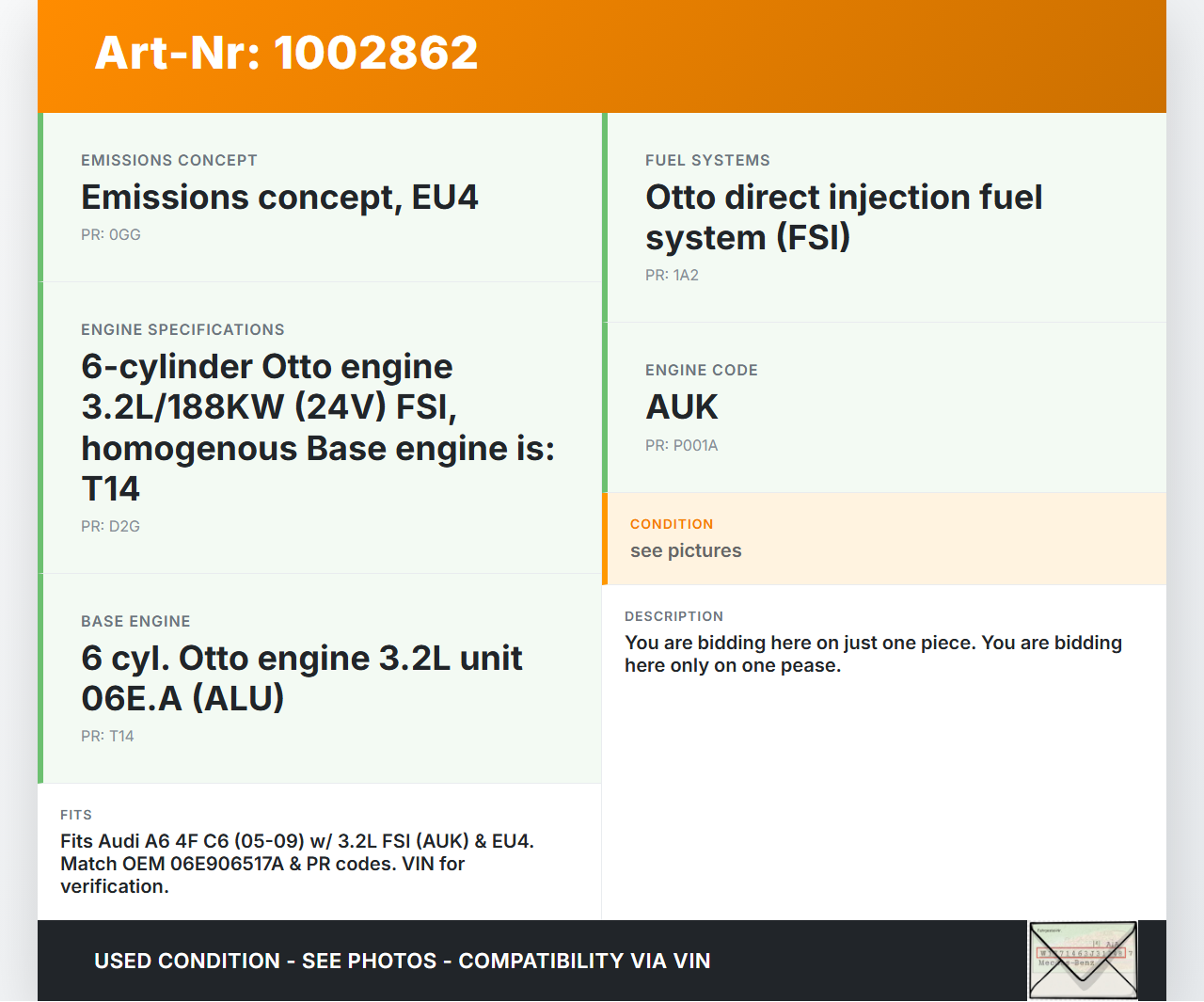Select the Emissions concept, EU4 heading

coord(279,198)
